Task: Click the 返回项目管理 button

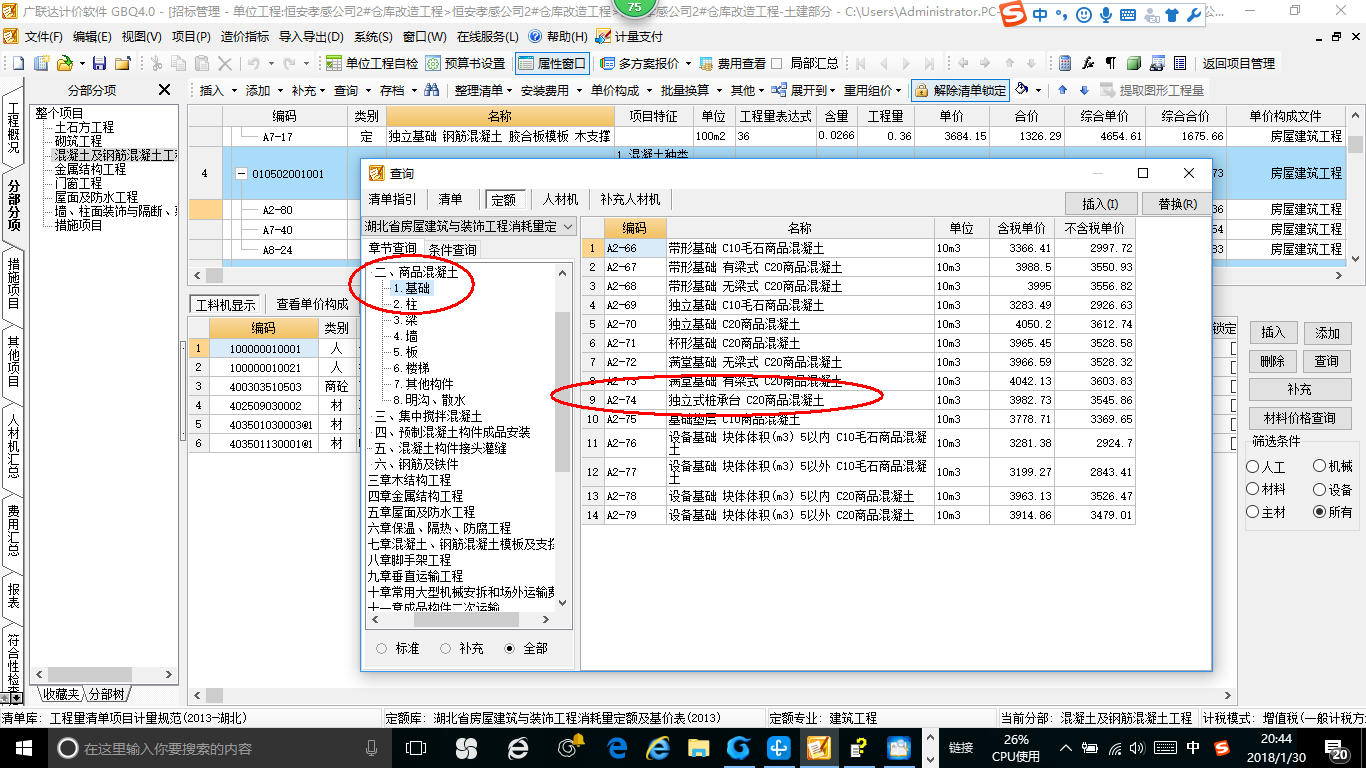Action: pyautogui.click(x=1238, y=63)
